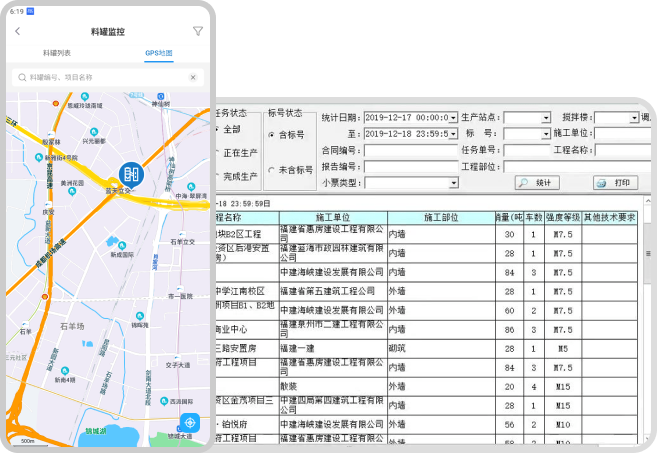The height and width of the screenshot is (453, 657).
Task: Select the 砌筑 construction part cell
Action: point(441,349)
